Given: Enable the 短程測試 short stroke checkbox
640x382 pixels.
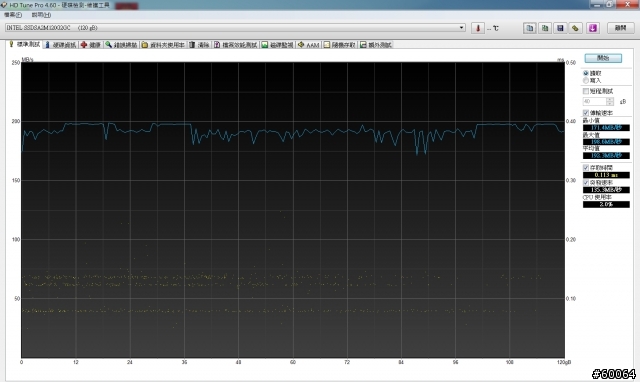Looking at the screenshot, I should point(586,91).
